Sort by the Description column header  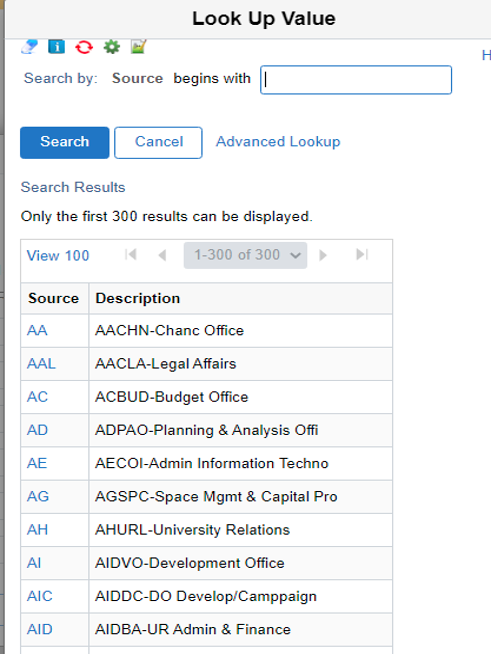click(138, 298)
